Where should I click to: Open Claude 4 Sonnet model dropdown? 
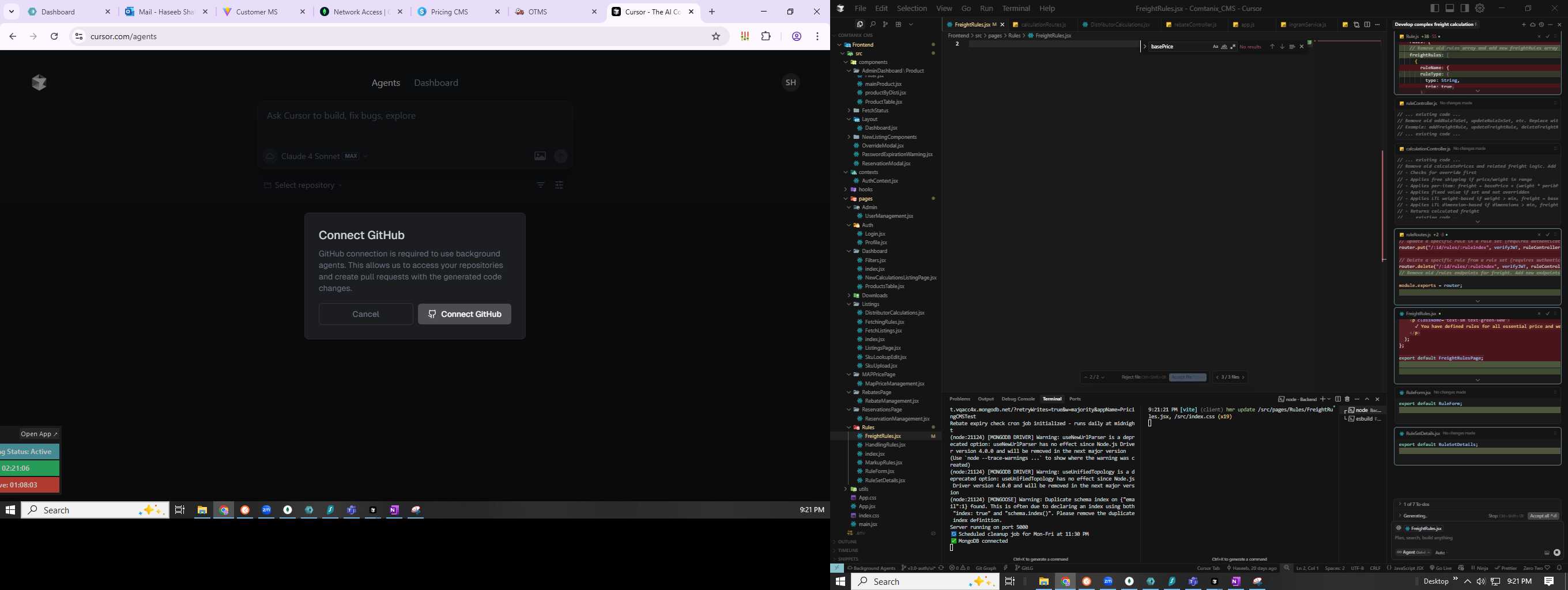(x=324, y=156)
